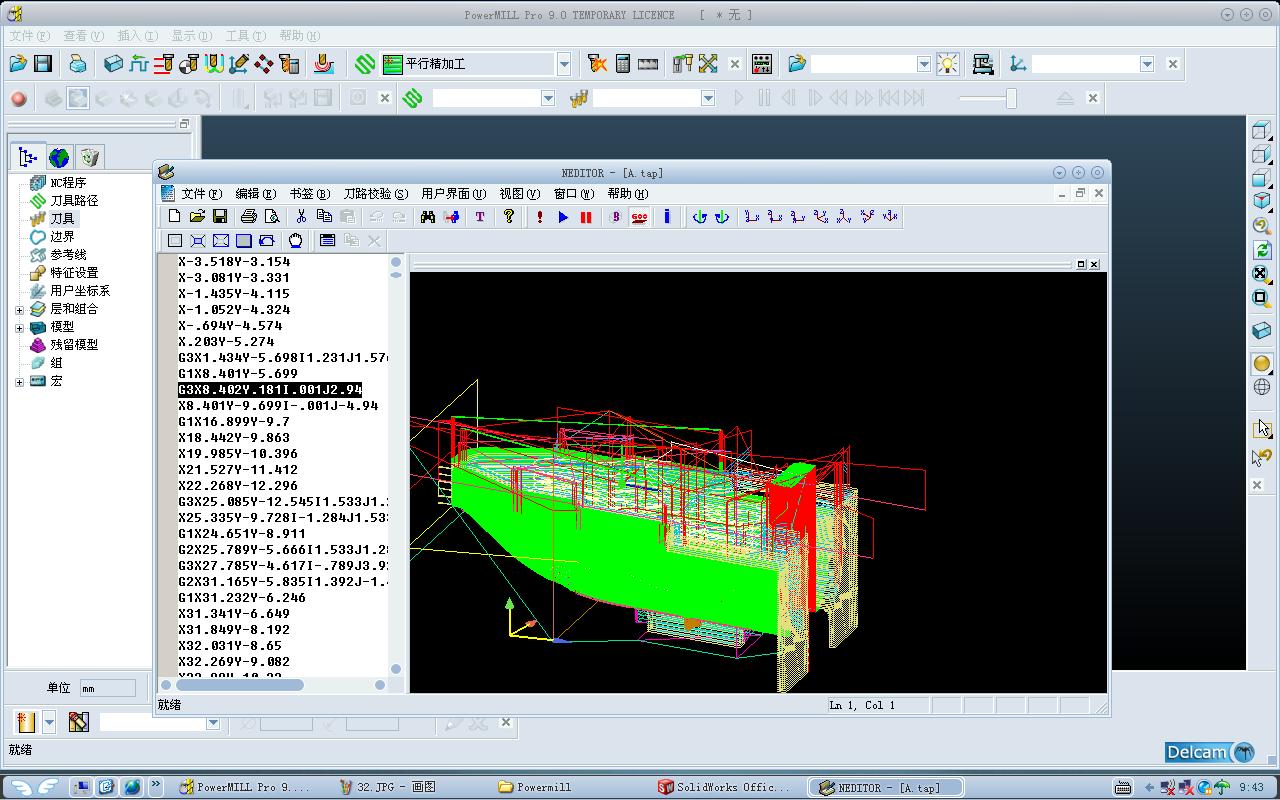The image size is (1280, 800).
Task: Open the 平行精加工 strategy dropdown
Action: [564, 64]
